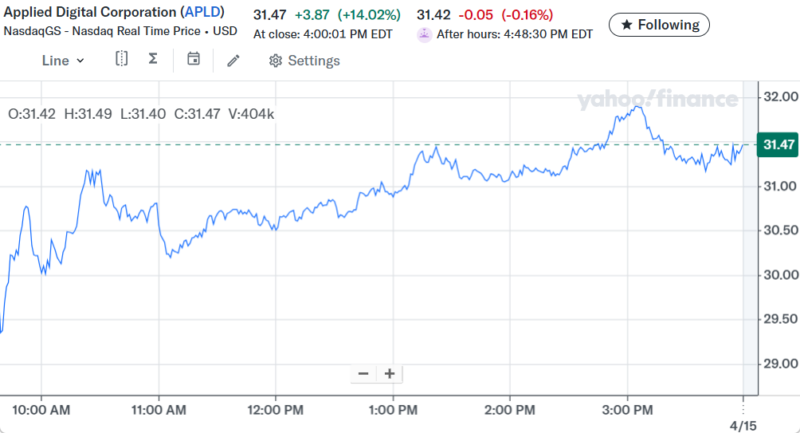Zoom in with the plus button
800x433 pixels.
pyautogui.click(x=389, y=374)
